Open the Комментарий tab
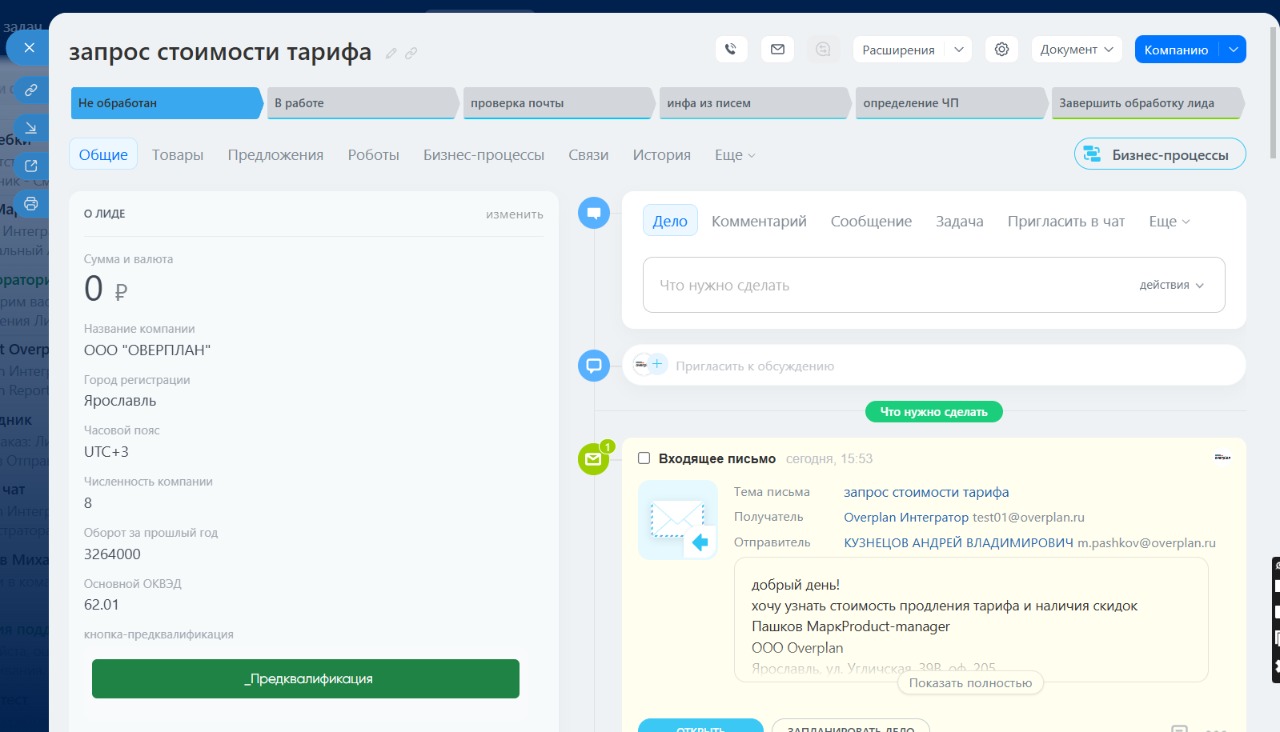The image size is (1280, 732). [x=758, y=221]
